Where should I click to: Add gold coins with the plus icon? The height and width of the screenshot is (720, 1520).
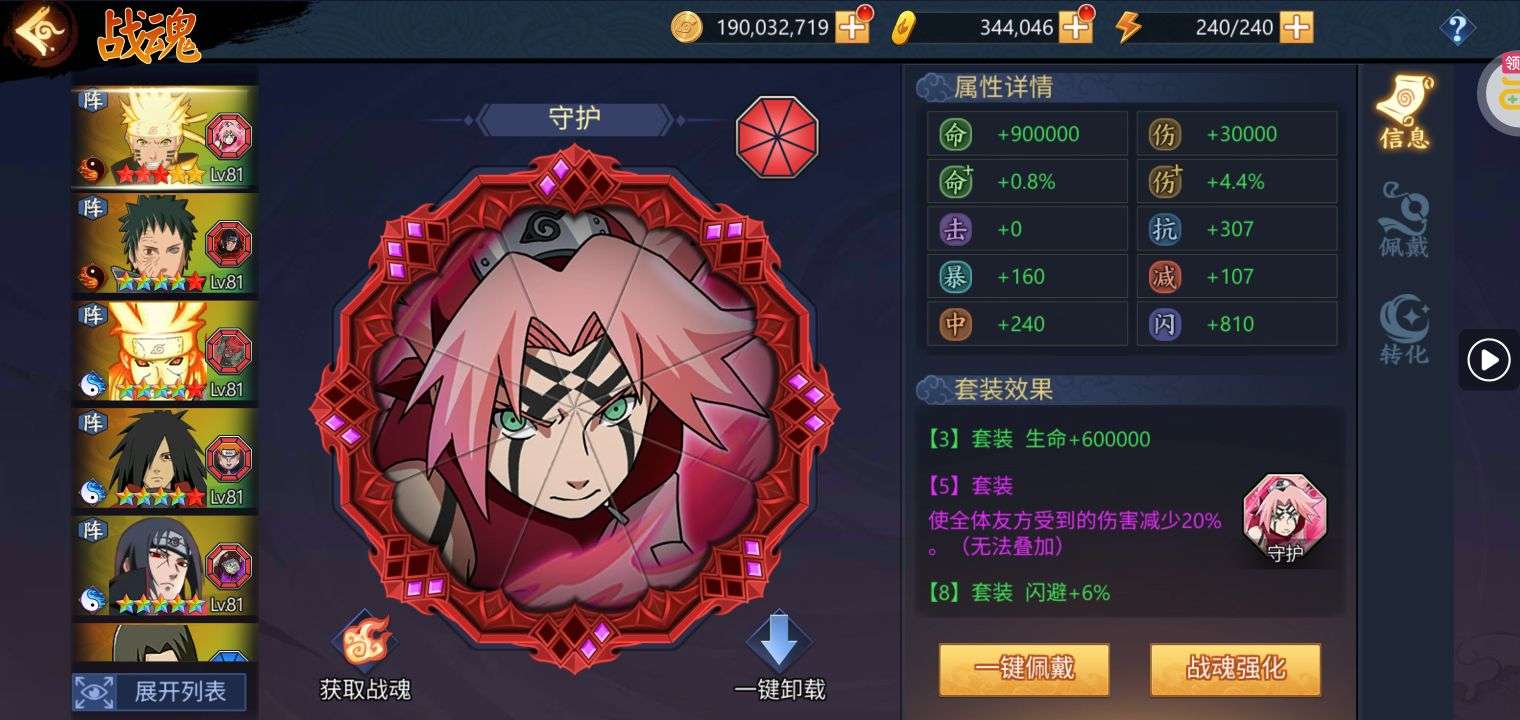pyautogui.click(x=852, y=27)
